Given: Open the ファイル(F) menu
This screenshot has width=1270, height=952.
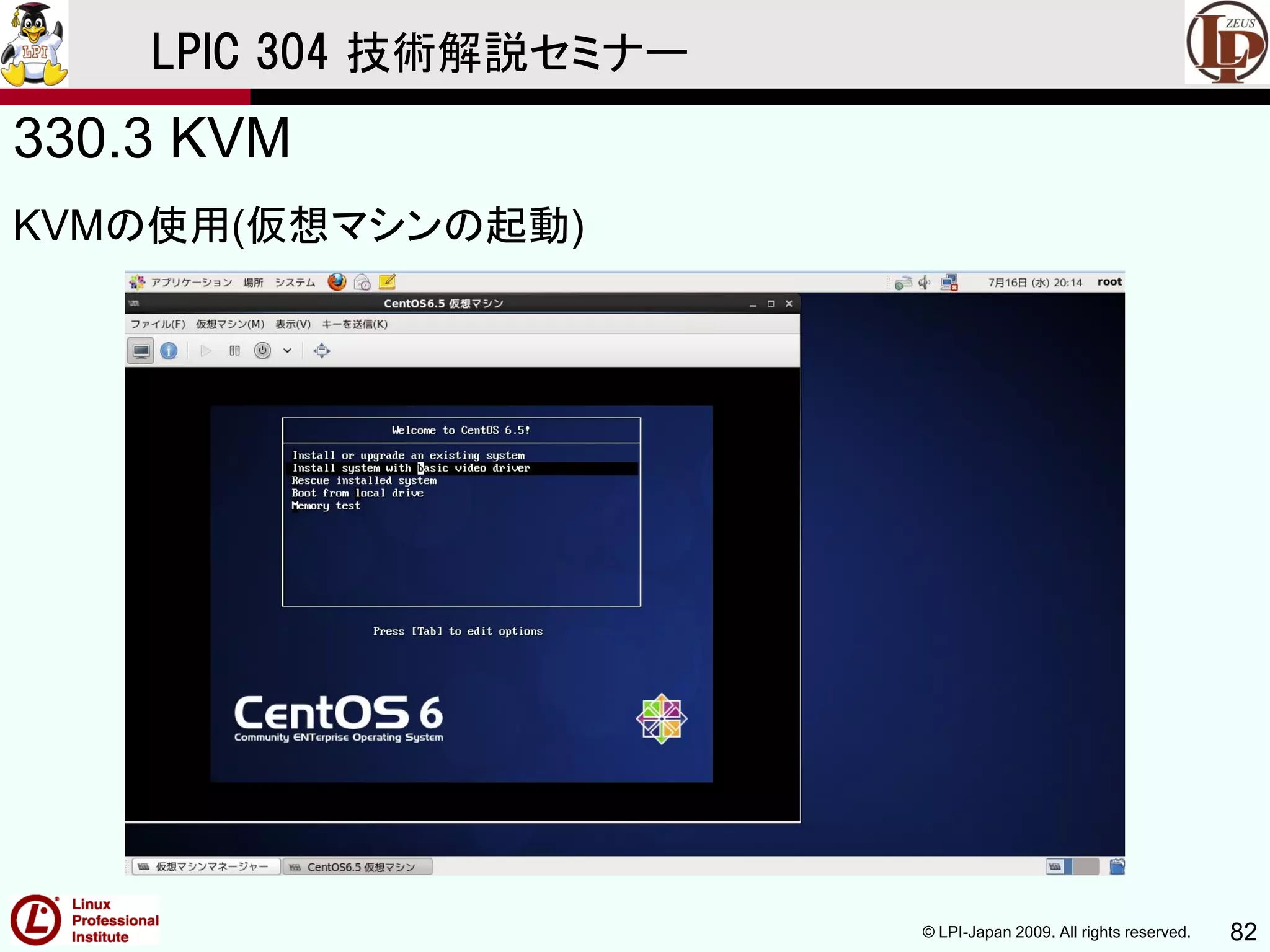Looking at the screenshot, I should pyautogui.click(x=158, y=324).
